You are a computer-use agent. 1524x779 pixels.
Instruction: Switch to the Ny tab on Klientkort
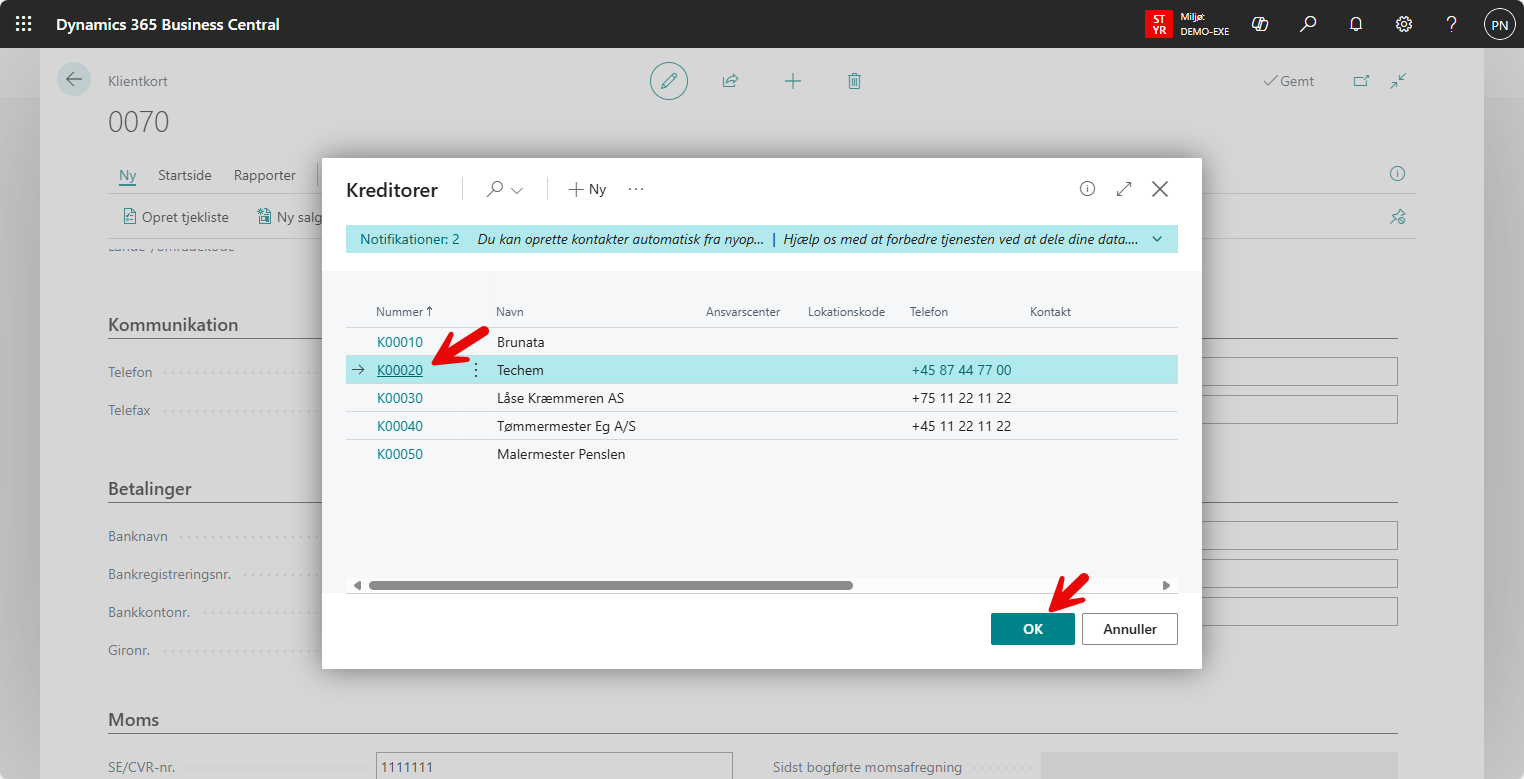click(128, 175)
